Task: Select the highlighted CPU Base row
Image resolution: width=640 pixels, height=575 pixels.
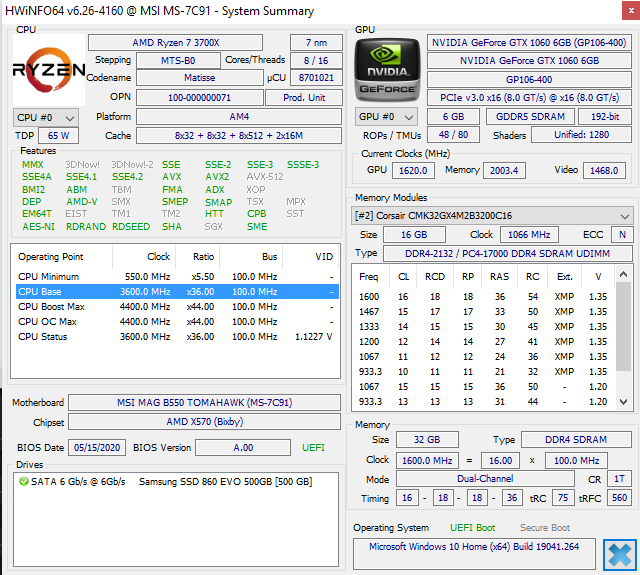Action: (x=177, y=292)
